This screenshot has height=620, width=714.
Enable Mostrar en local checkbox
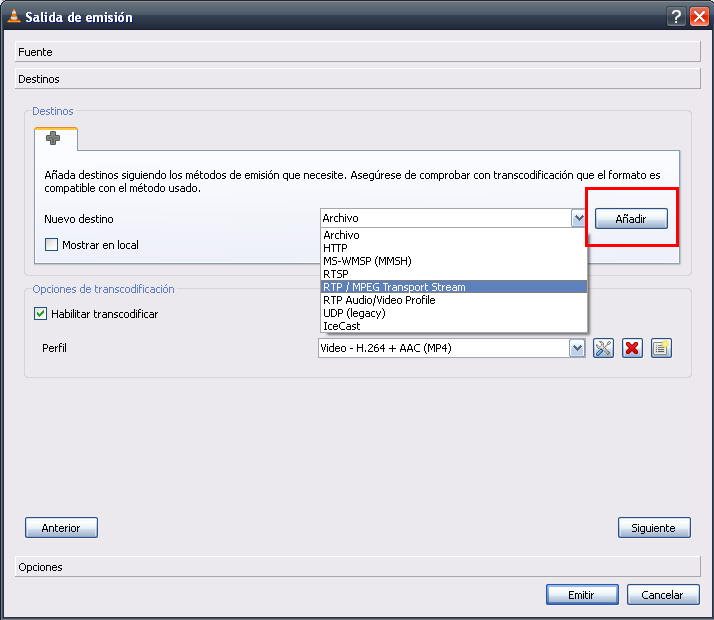click(51, 245)
